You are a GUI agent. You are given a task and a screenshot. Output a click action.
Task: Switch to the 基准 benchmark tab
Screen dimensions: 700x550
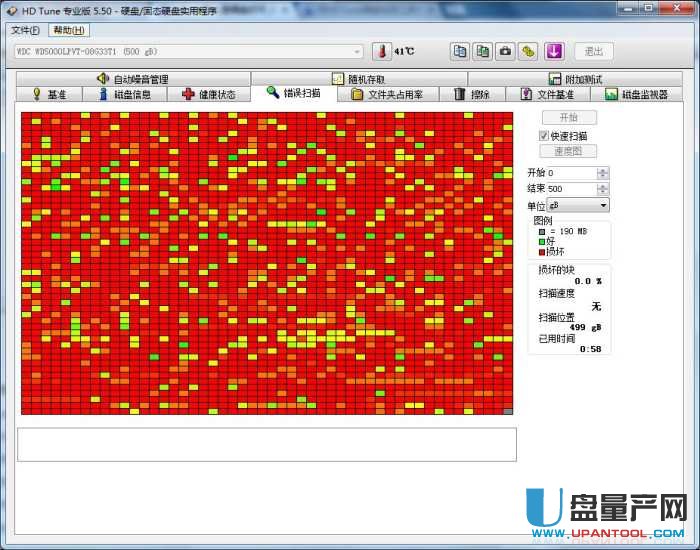[x=50, y=94]
